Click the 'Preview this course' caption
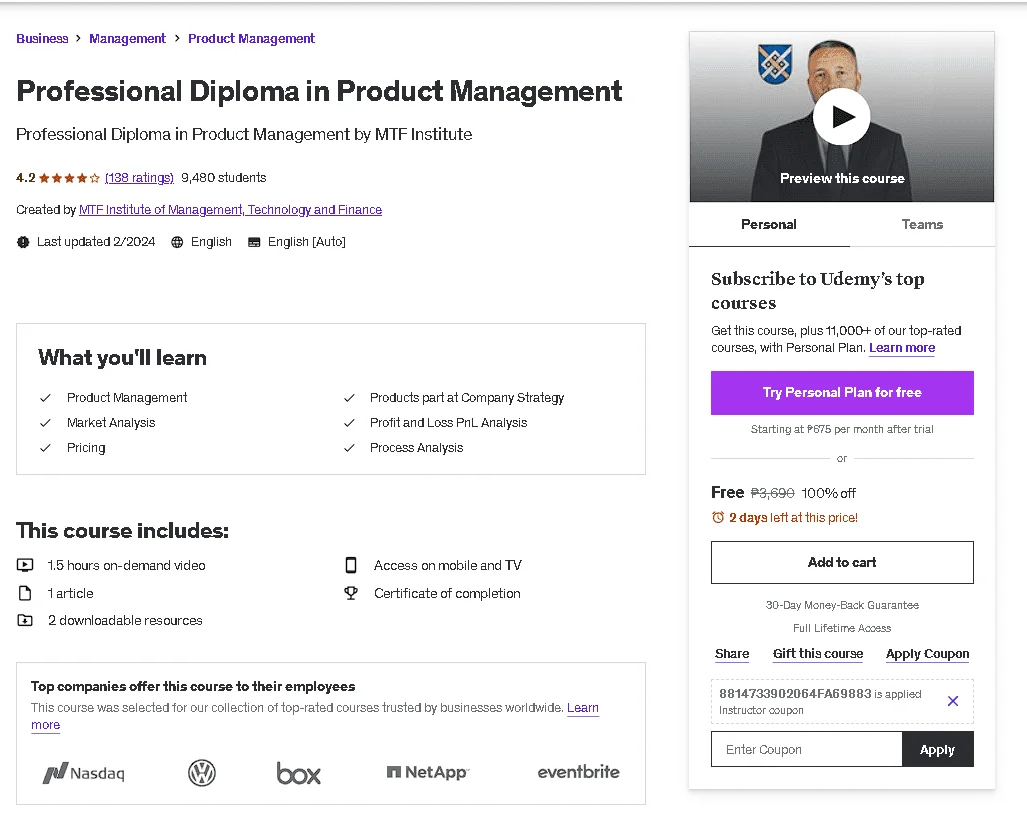 842,178
